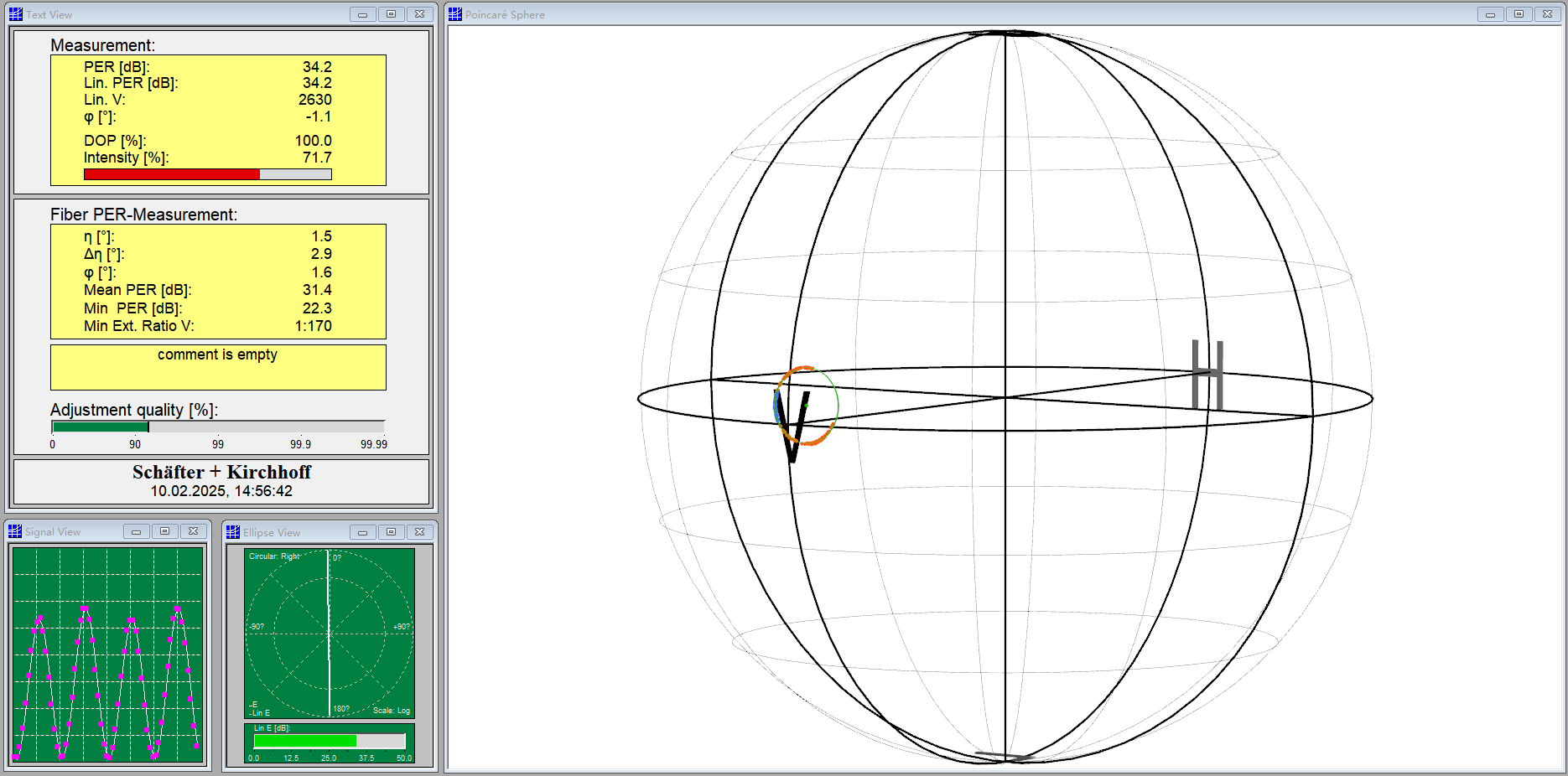Click the Text View window icon

click(15, 14)
